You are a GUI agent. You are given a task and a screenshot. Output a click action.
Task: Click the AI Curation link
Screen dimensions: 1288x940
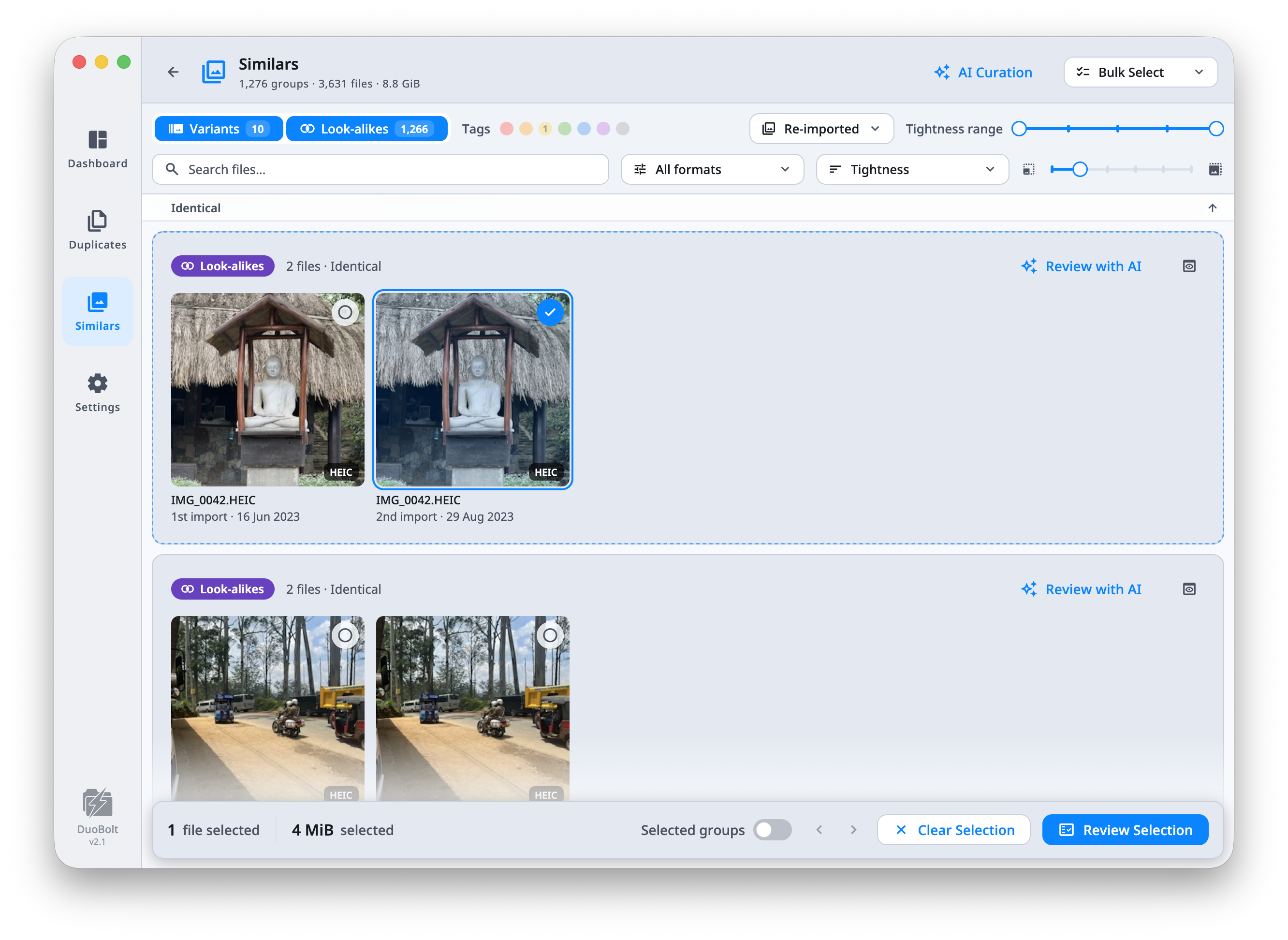pos(982,72)
